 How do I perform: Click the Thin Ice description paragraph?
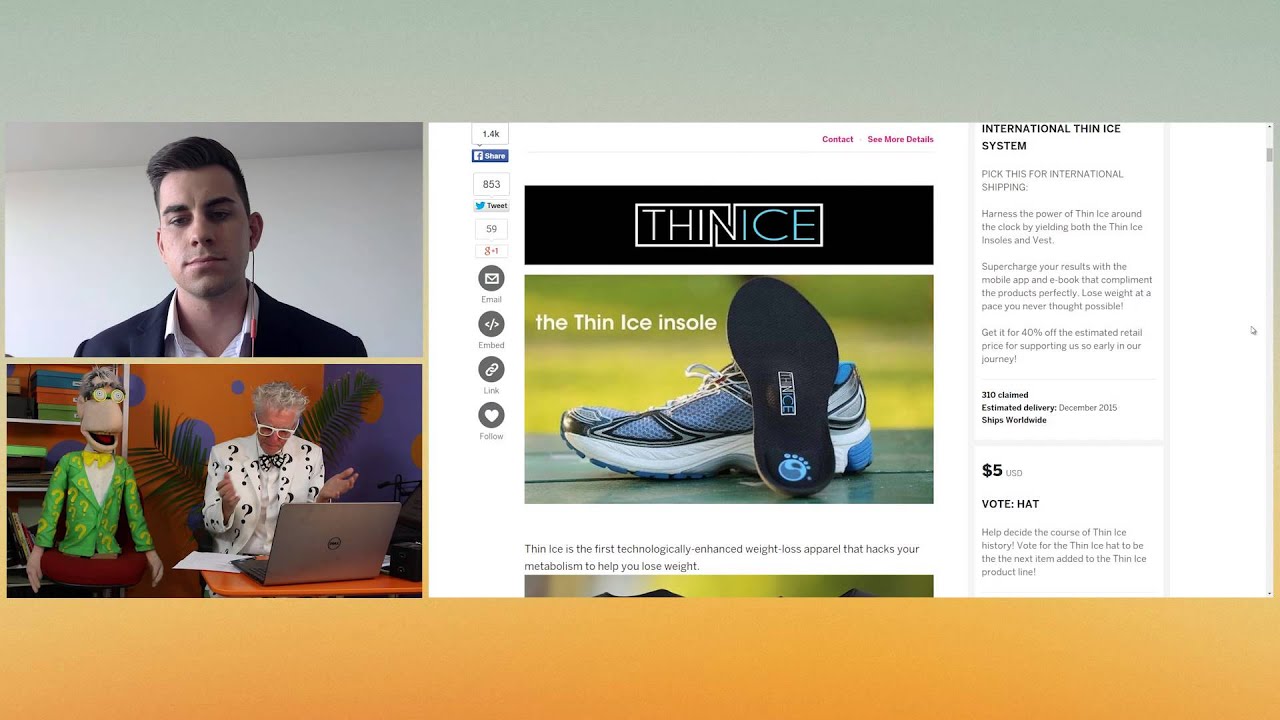pos(722,557)
